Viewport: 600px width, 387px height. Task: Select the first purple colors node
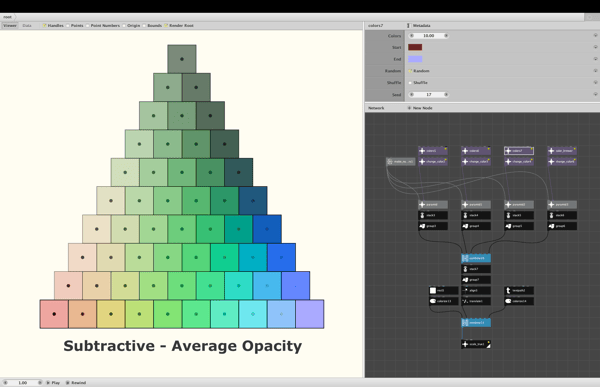433,151
